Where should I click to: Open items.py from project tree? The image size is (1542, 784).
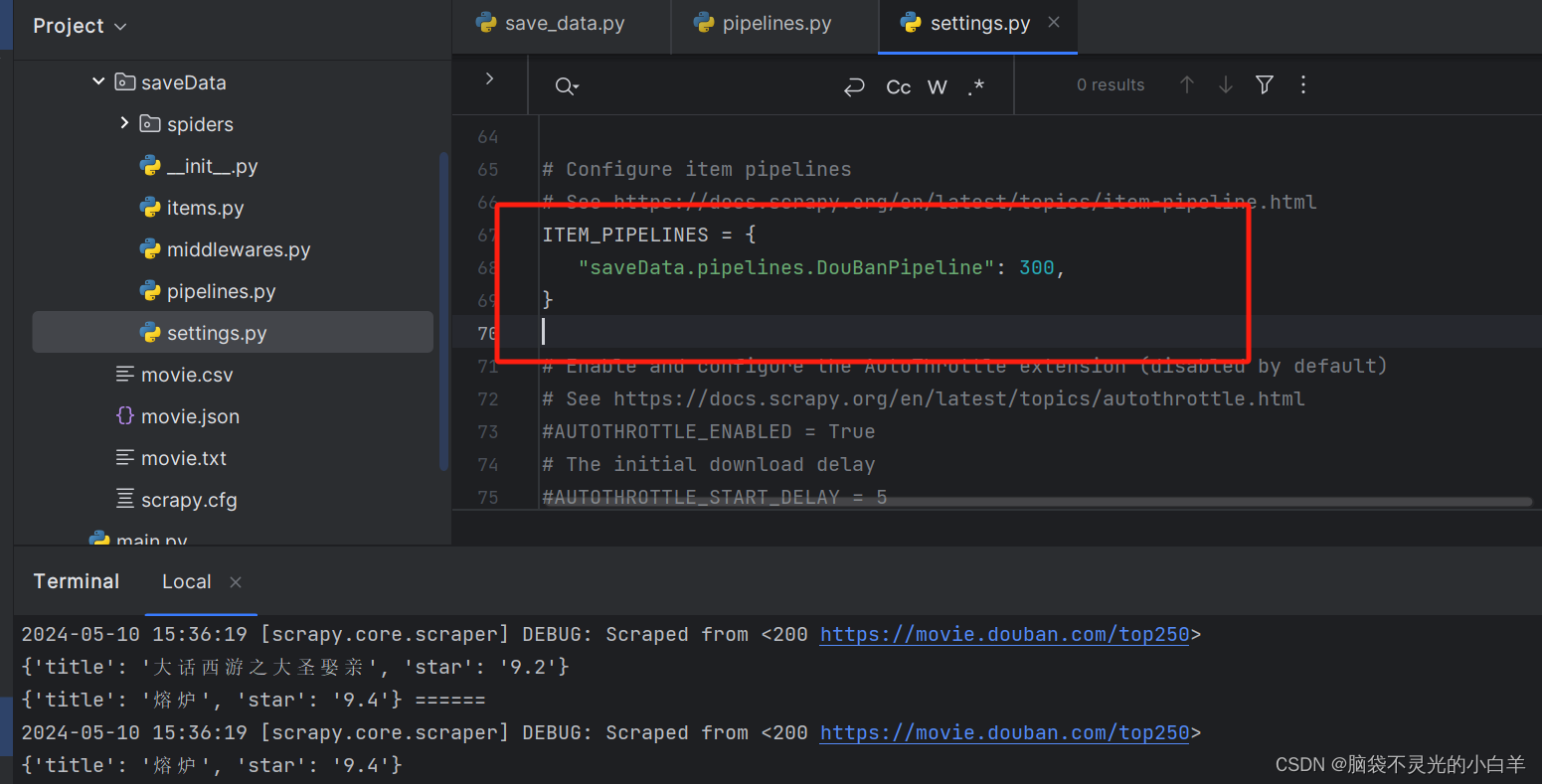205,208
